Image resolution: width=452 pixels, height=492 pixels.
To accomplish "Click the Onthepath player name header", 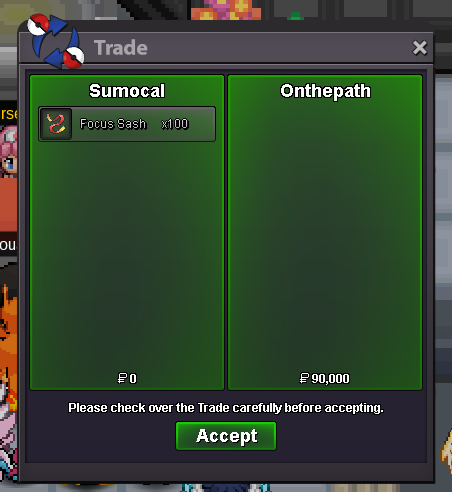I will (x=325, y=91).
